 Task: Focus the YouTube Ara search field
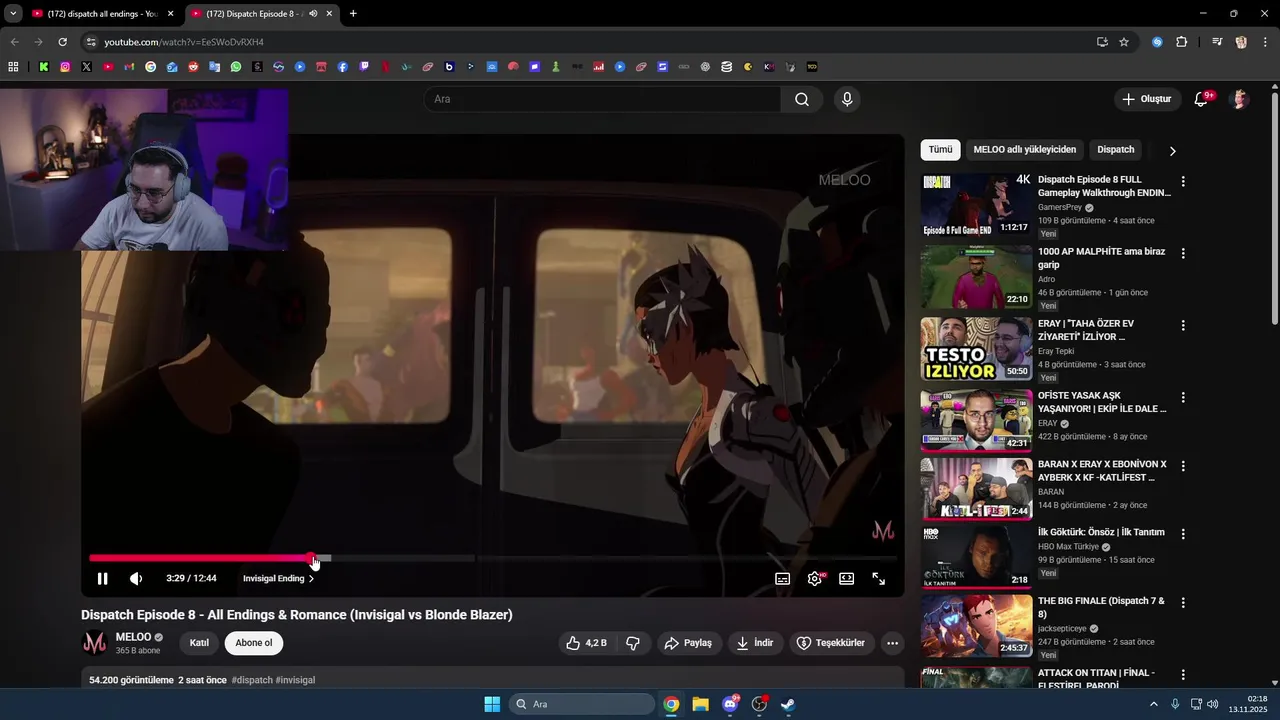coord(602,99)
